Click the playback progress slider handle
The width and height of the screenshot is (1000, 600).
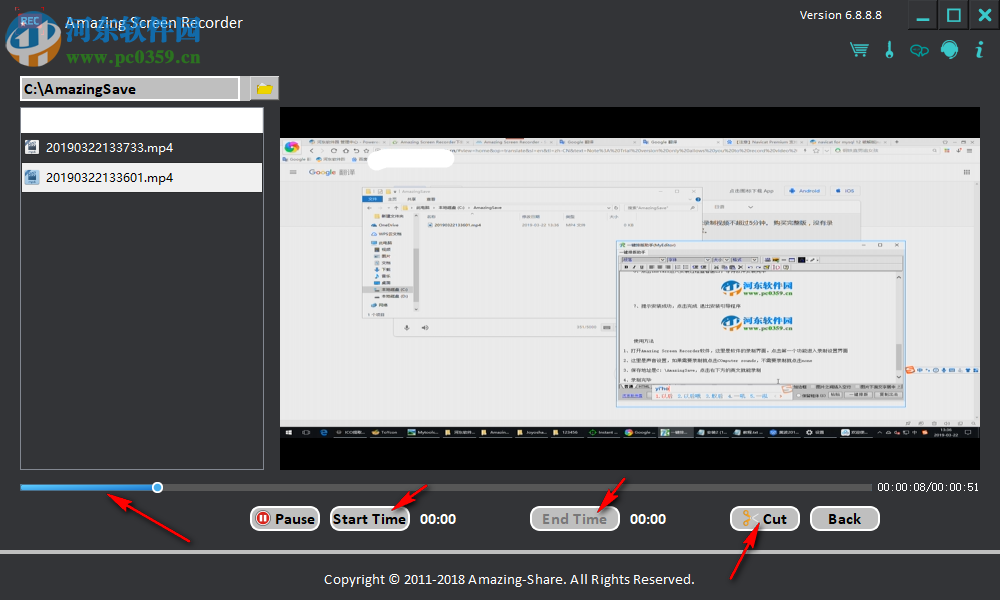click(156, 487)
